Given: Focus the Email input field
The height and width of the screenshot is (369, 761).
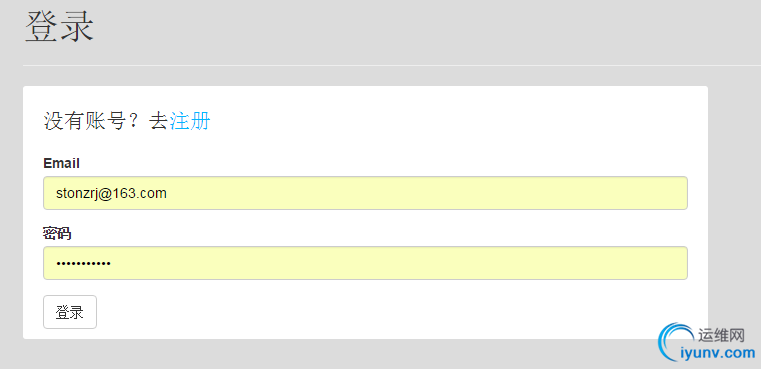Looking at the screenshot, I should pos(365,193).
